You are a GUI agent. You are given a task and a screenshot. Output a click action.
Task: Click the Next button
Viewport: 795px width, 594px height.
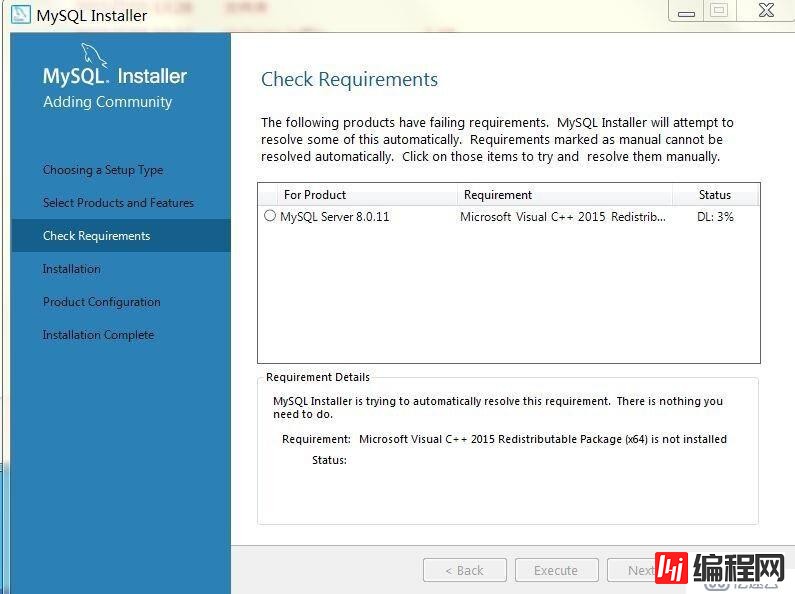click(x=640, y=570)
